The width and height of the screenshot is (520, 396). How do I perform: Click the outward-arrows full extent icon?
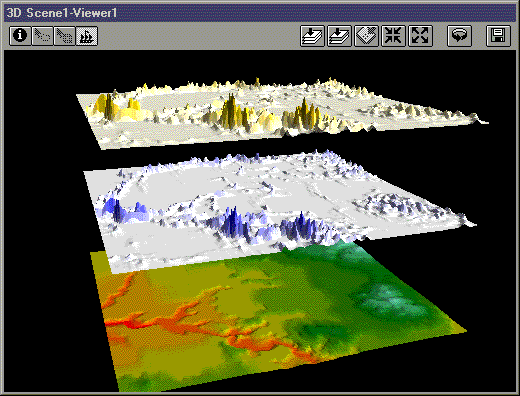coord(420,35)
